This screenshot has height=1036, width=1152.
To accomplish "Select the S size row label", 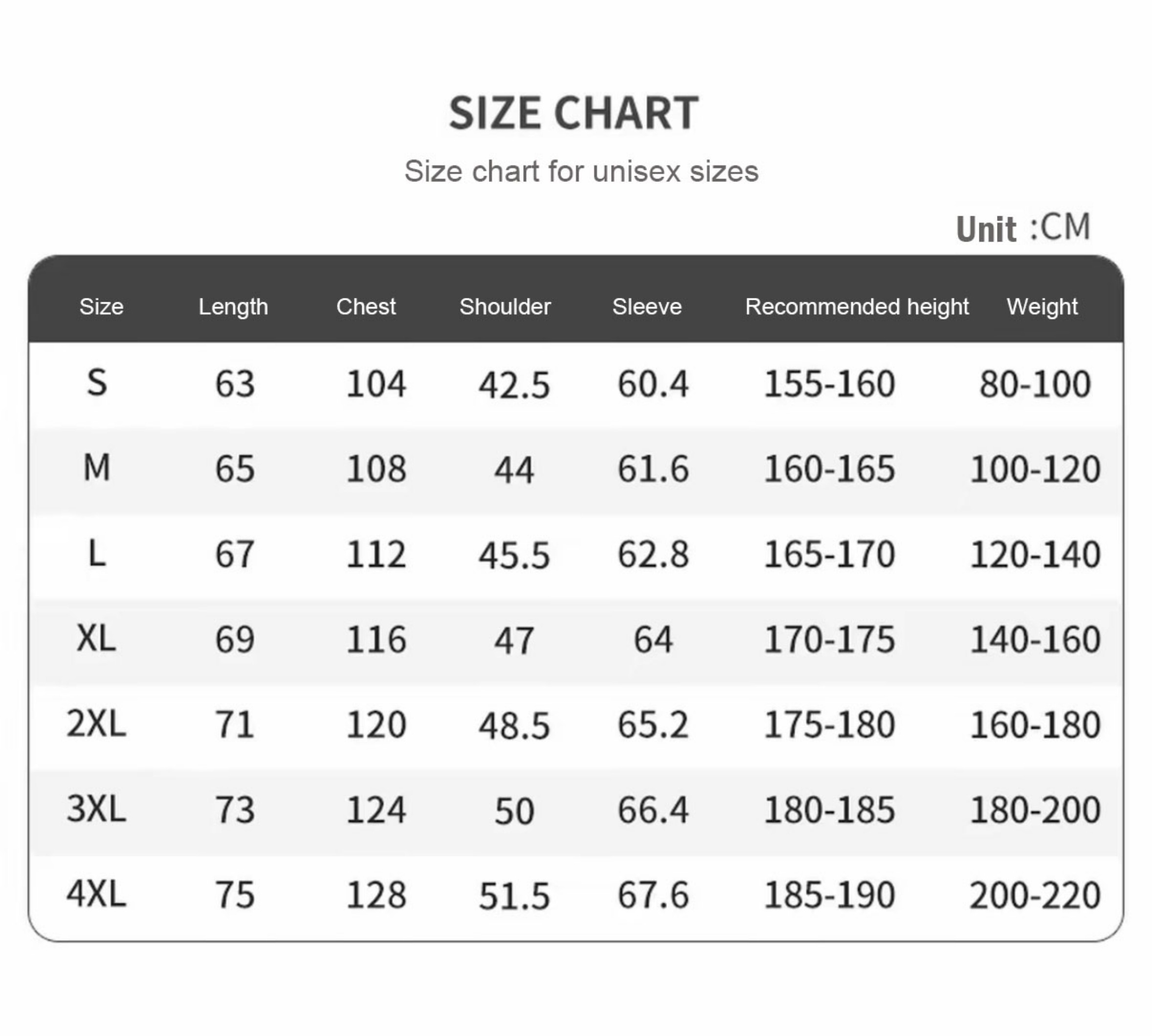I will (x=97, y=382).
